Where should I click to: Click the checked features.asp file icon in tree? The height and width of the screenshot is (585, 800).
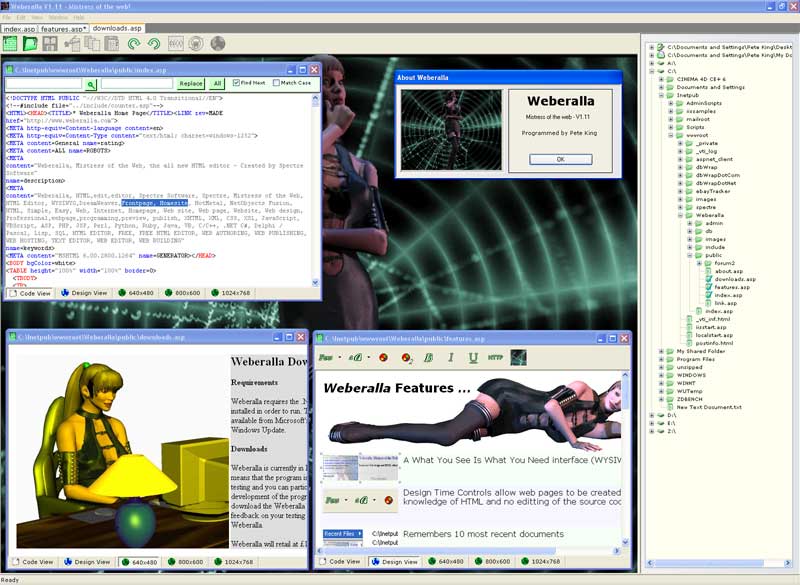coord(709,287)
